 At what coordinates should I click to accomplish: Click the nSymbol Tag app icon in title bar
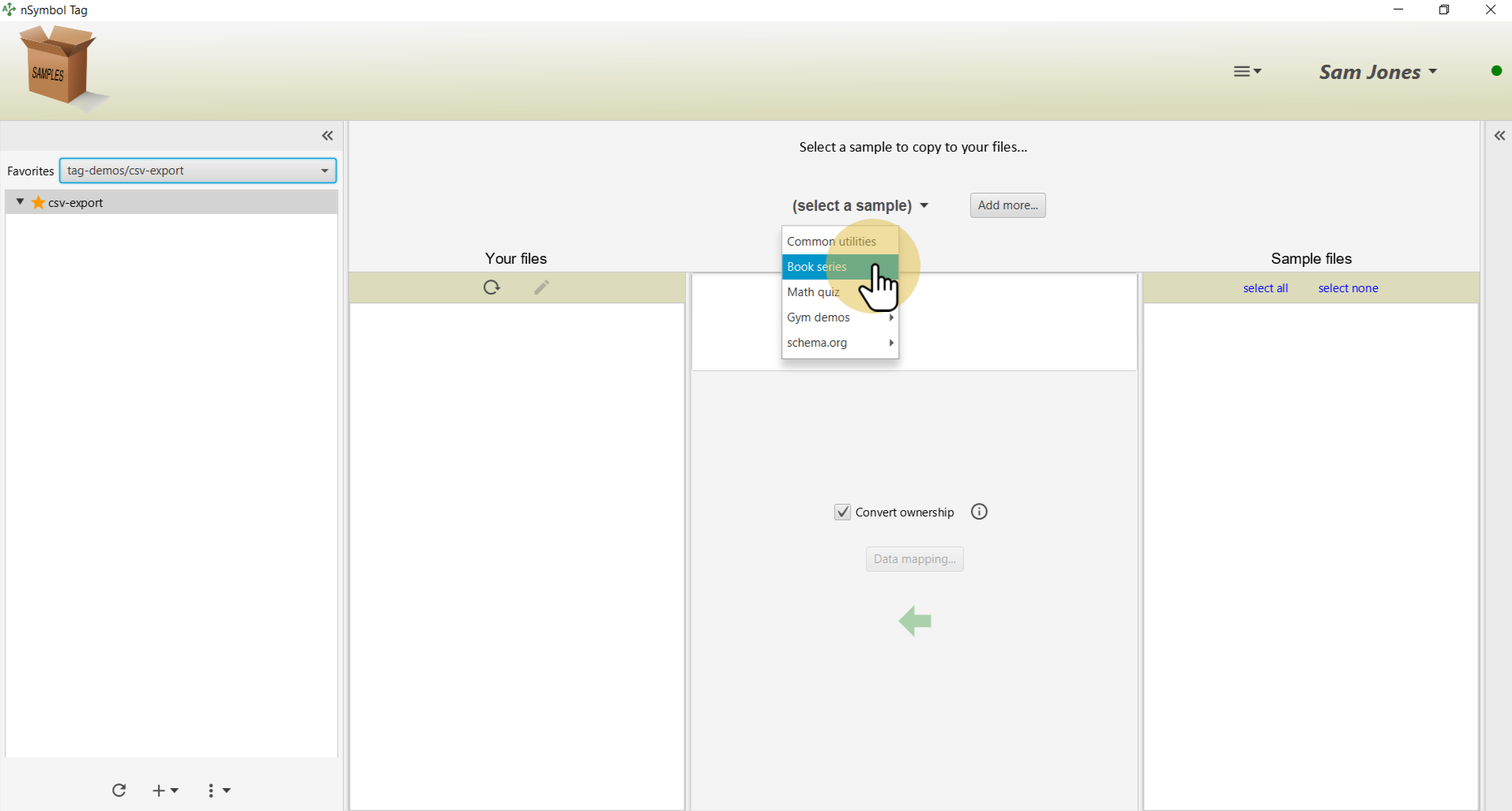click(9, 9)
